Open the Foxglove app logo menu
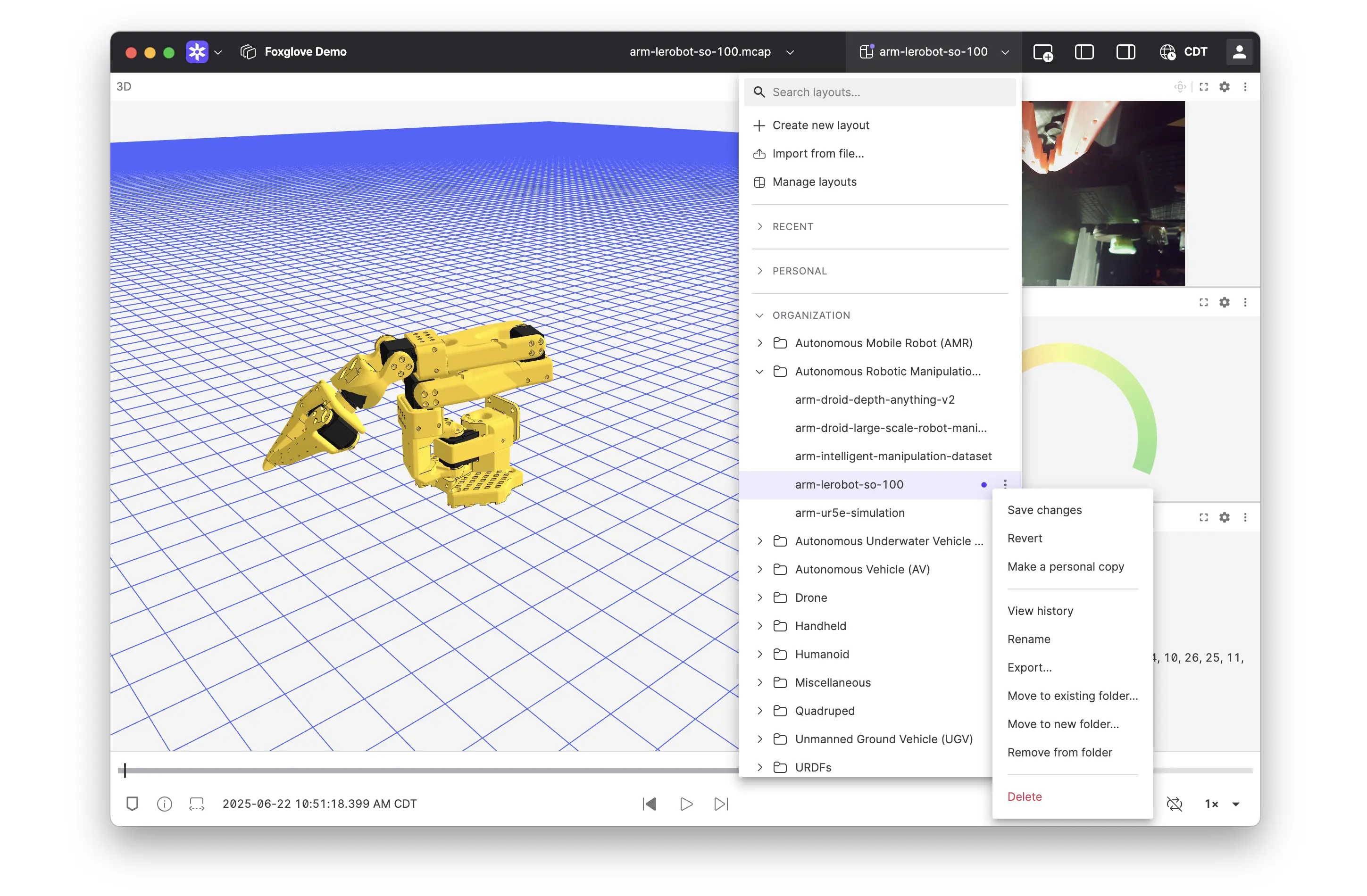 tap(197, 52)
